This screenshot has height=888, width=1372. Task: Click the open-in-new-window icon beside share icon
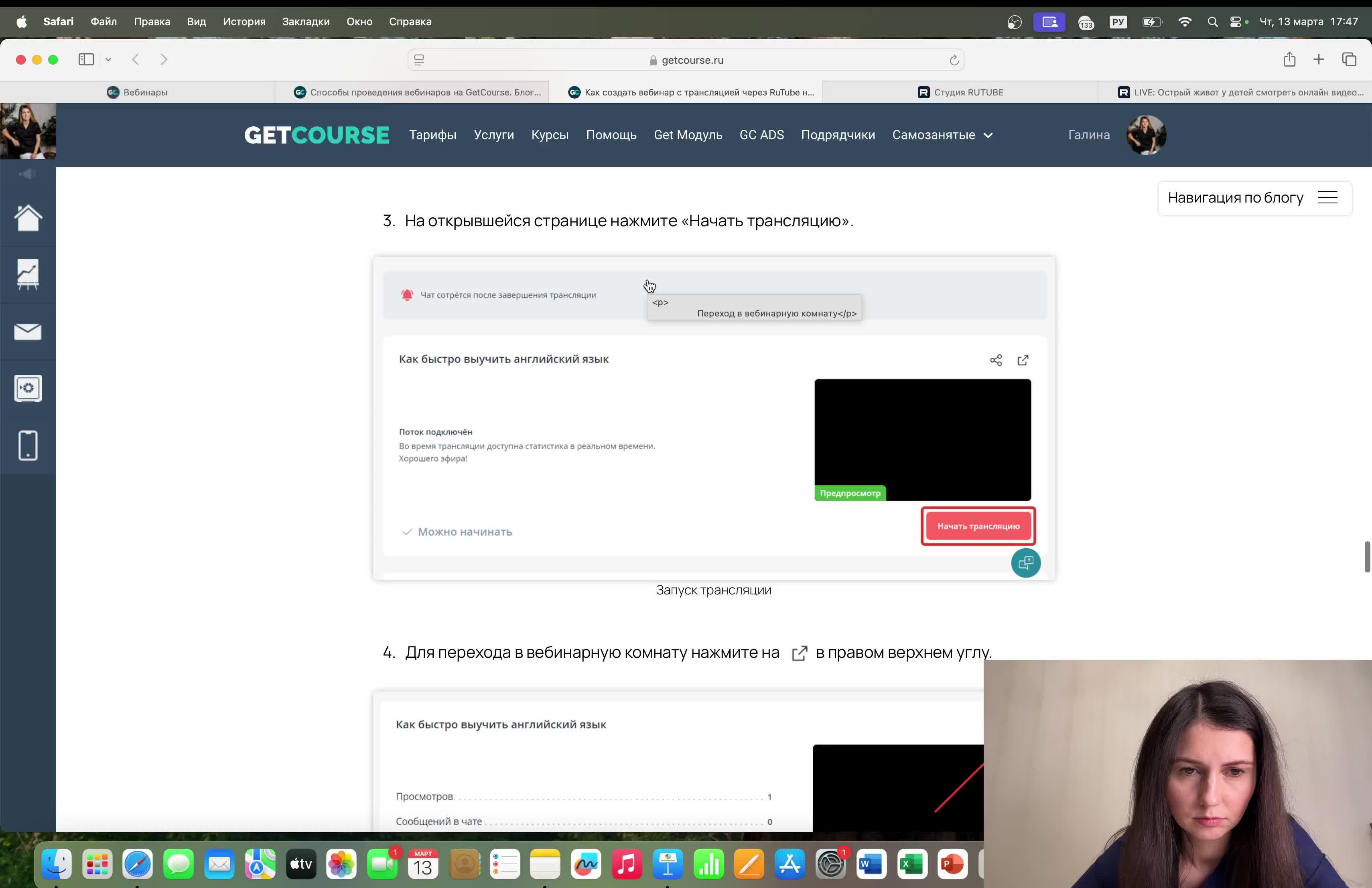coord(1023,360)
